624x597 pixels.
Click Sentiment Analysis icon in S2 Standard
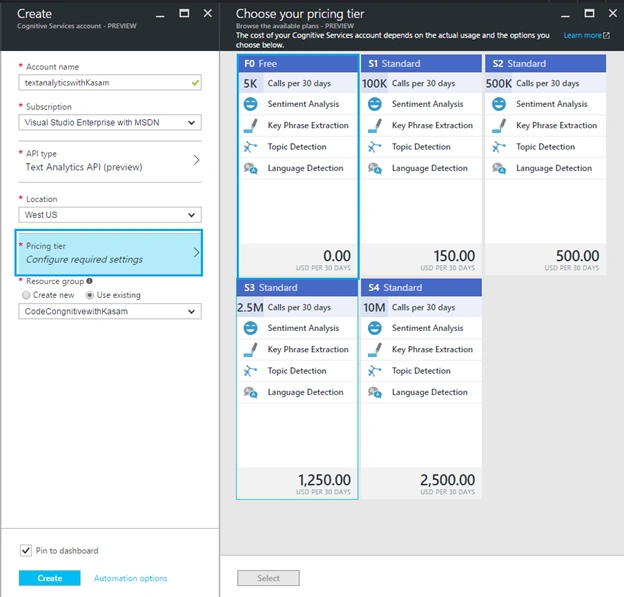pos(499,104)
